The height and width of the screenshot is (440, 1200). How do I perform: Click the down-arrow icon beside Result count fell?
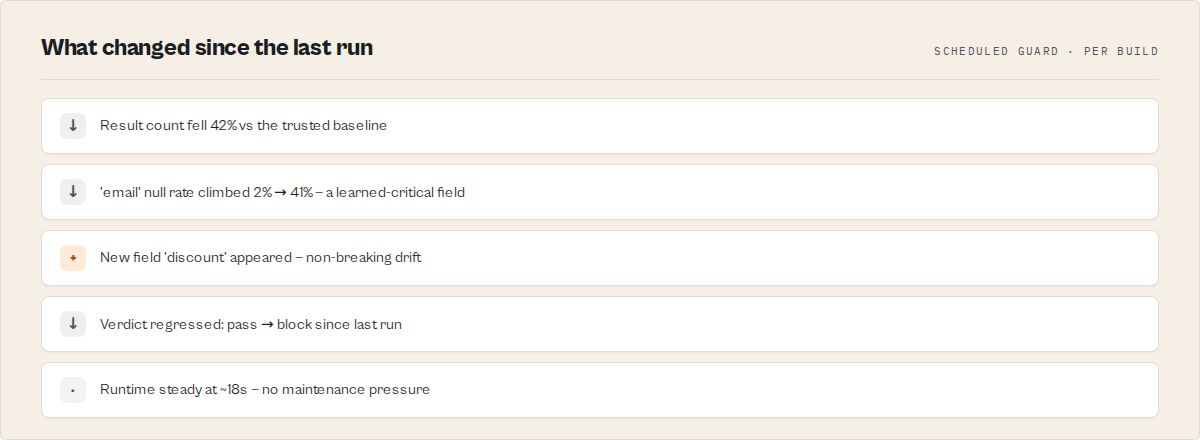(x=73, y=126)
